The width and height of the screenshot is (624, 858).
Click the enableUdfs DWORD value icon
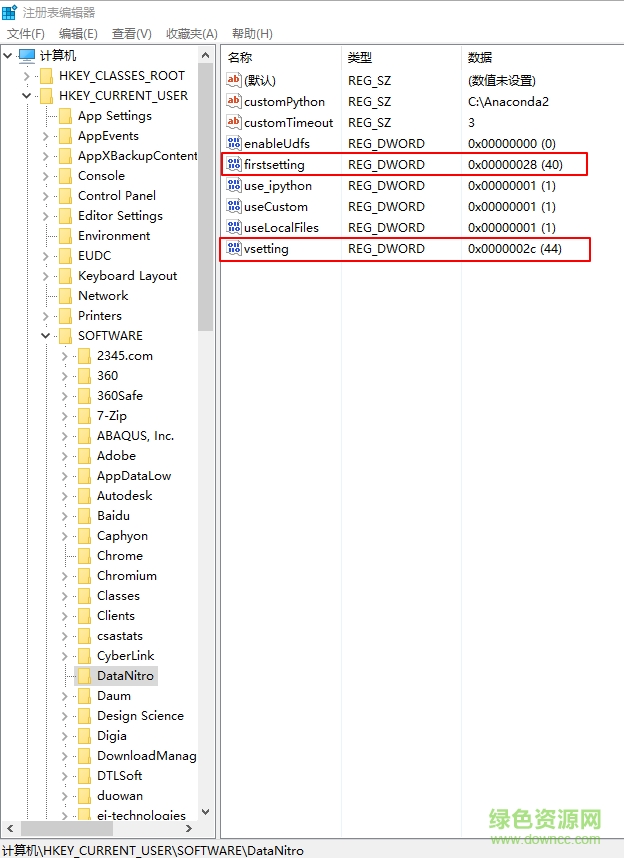(x=234, y=143)
